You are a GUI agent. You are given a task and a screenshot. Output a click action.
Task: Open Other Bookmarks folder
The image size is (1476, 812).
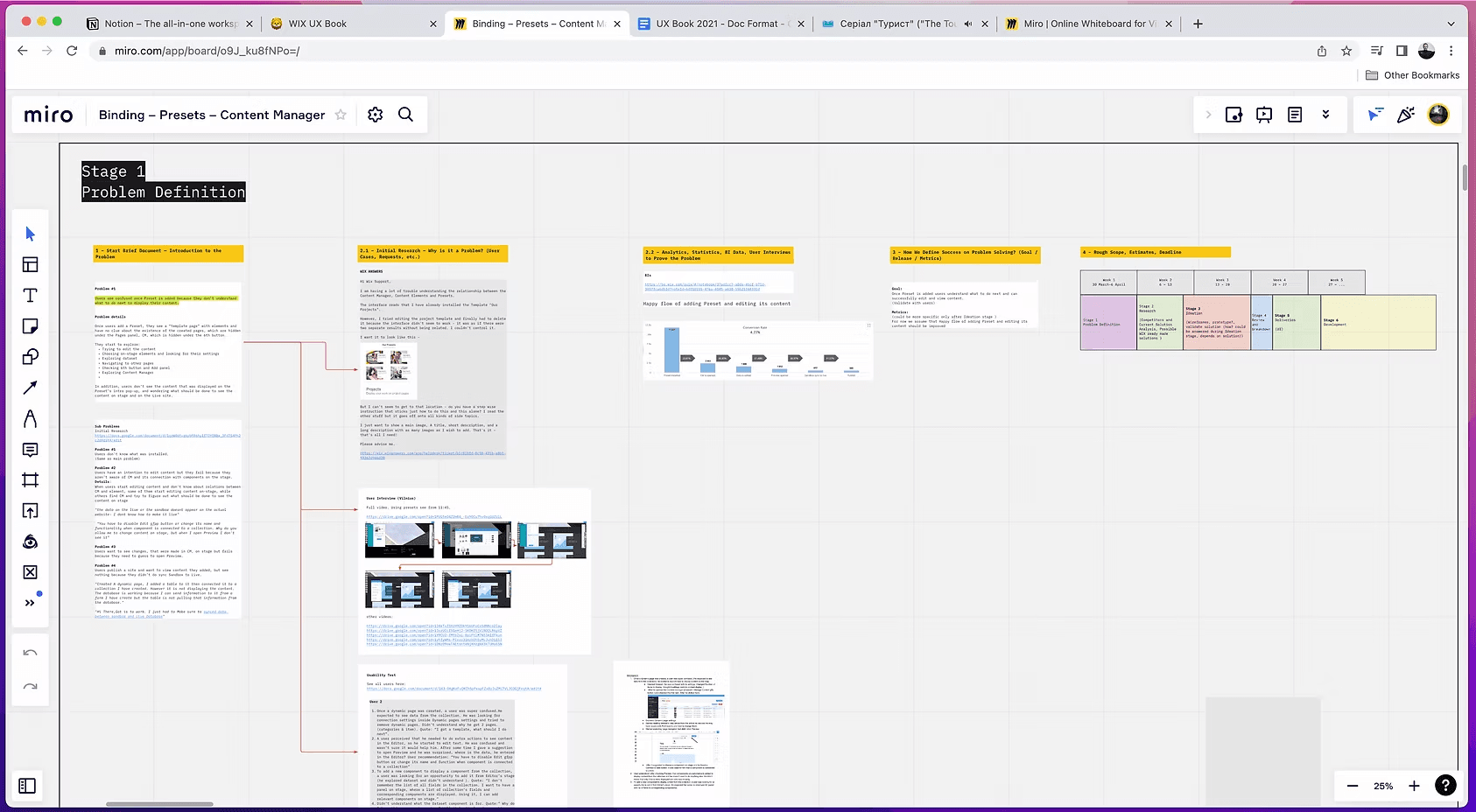[1412, 75]
